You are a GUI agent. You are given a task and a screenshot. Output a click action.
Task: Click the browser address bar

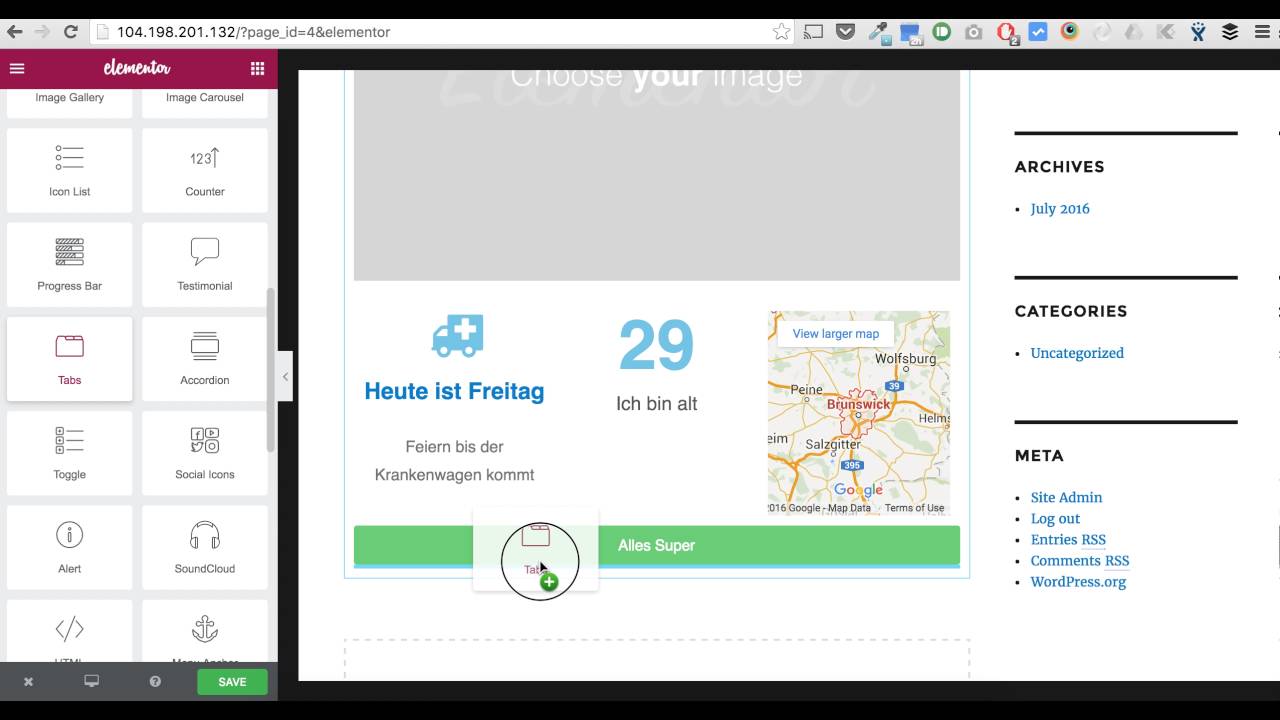click(440, 32)
